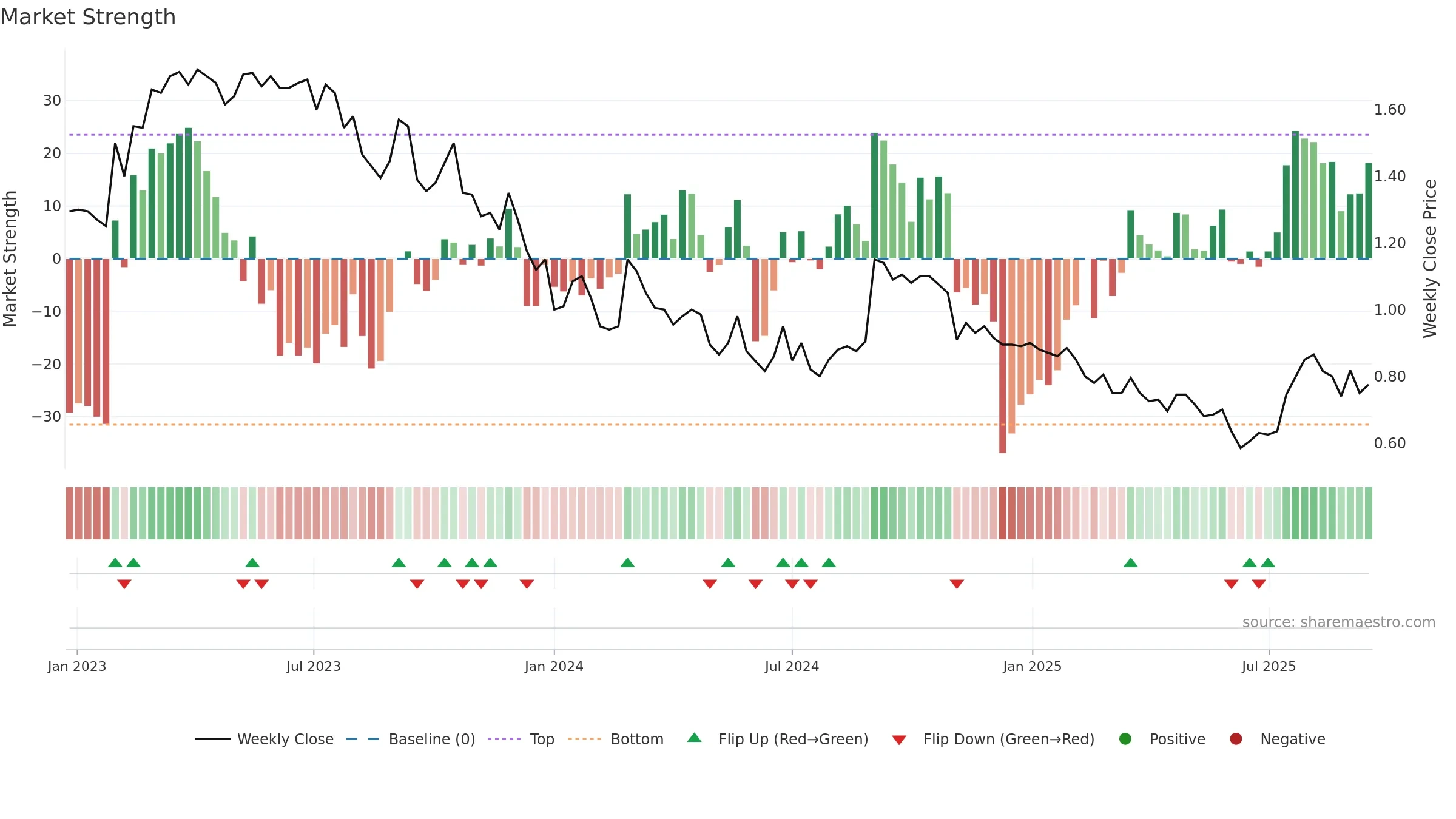Click the only flip-up marker between Jan 2025 and mid-2025
The height and width of the screenshot is (819, 1456).
(1130, 562)
